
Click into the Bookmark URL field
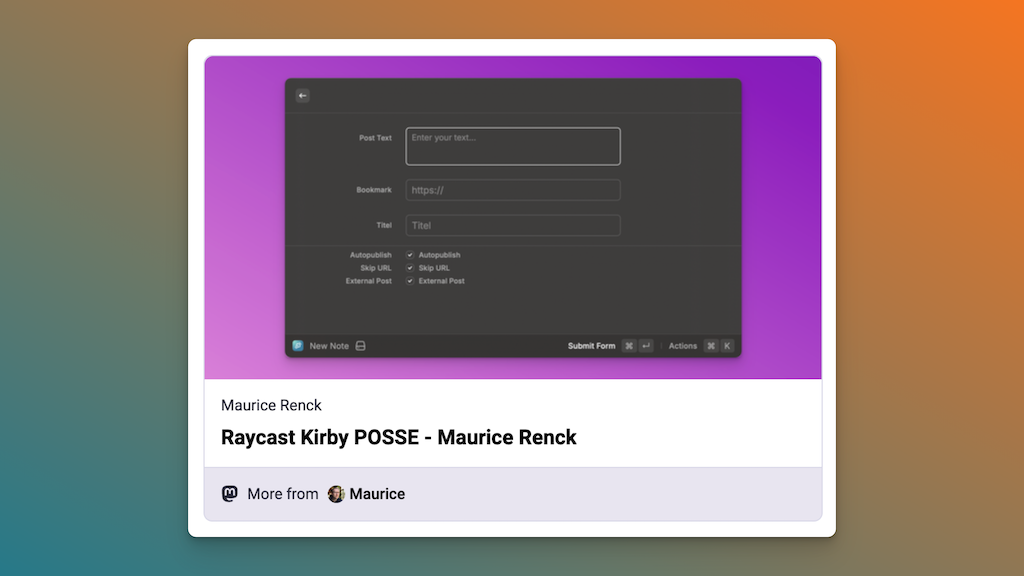click(512, 190)
